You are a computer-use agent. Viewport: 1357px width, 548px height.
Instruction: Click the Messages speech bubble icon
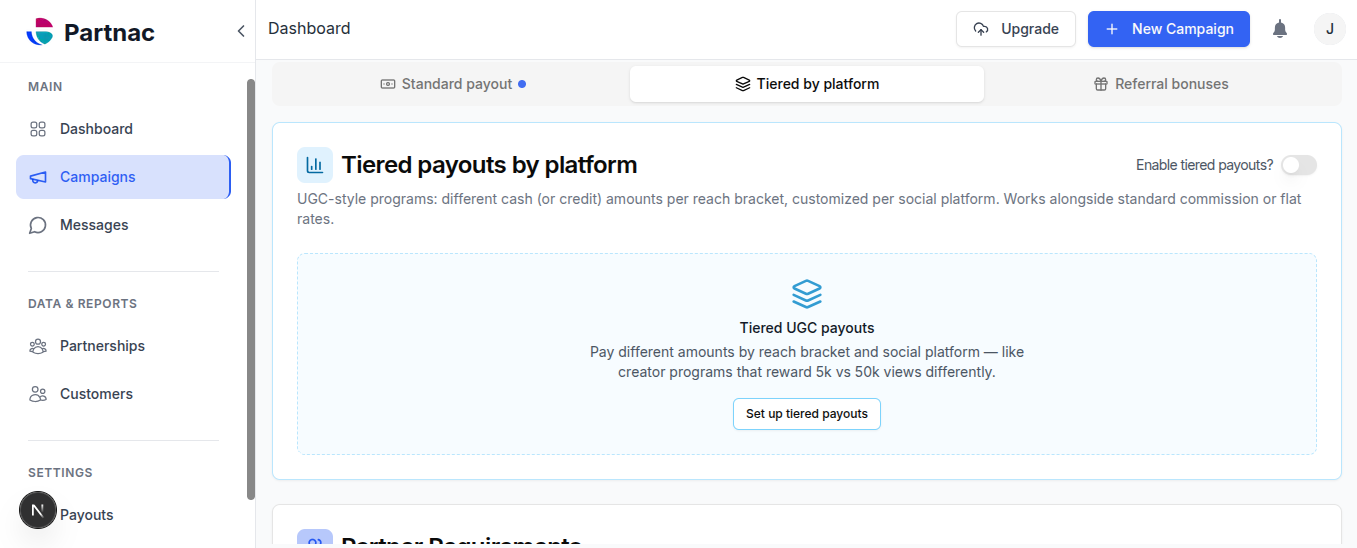[x=38, y=225]
